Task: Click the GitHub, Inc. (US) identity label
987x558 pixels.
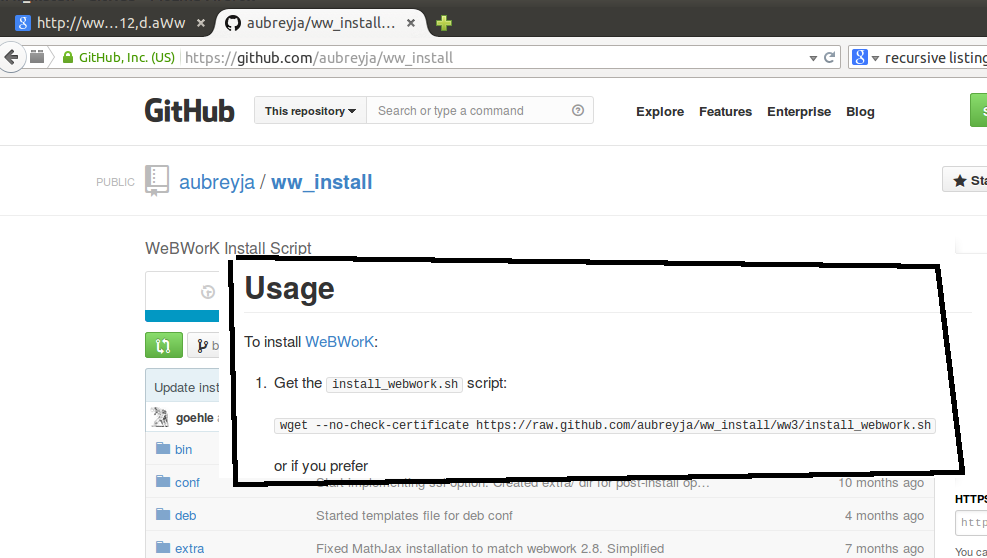Action: pyautogui.click(x=127, y=57)
